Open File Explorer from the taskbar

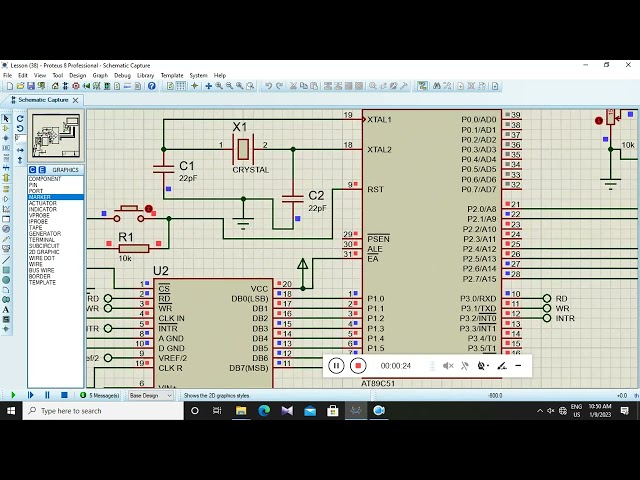(241, 411)
